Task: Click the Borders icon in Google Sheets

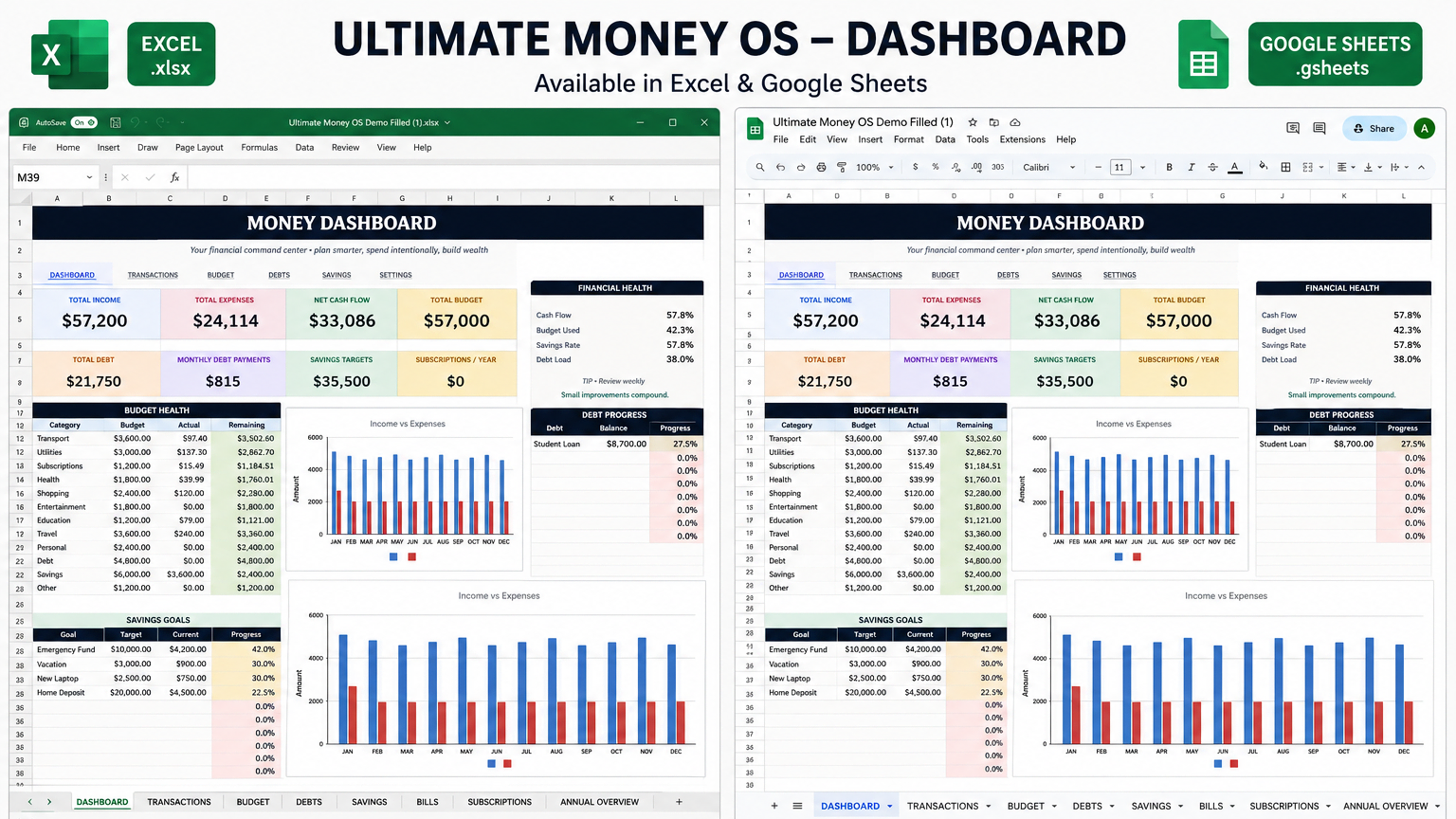Action: click(x=1285, y=167)
